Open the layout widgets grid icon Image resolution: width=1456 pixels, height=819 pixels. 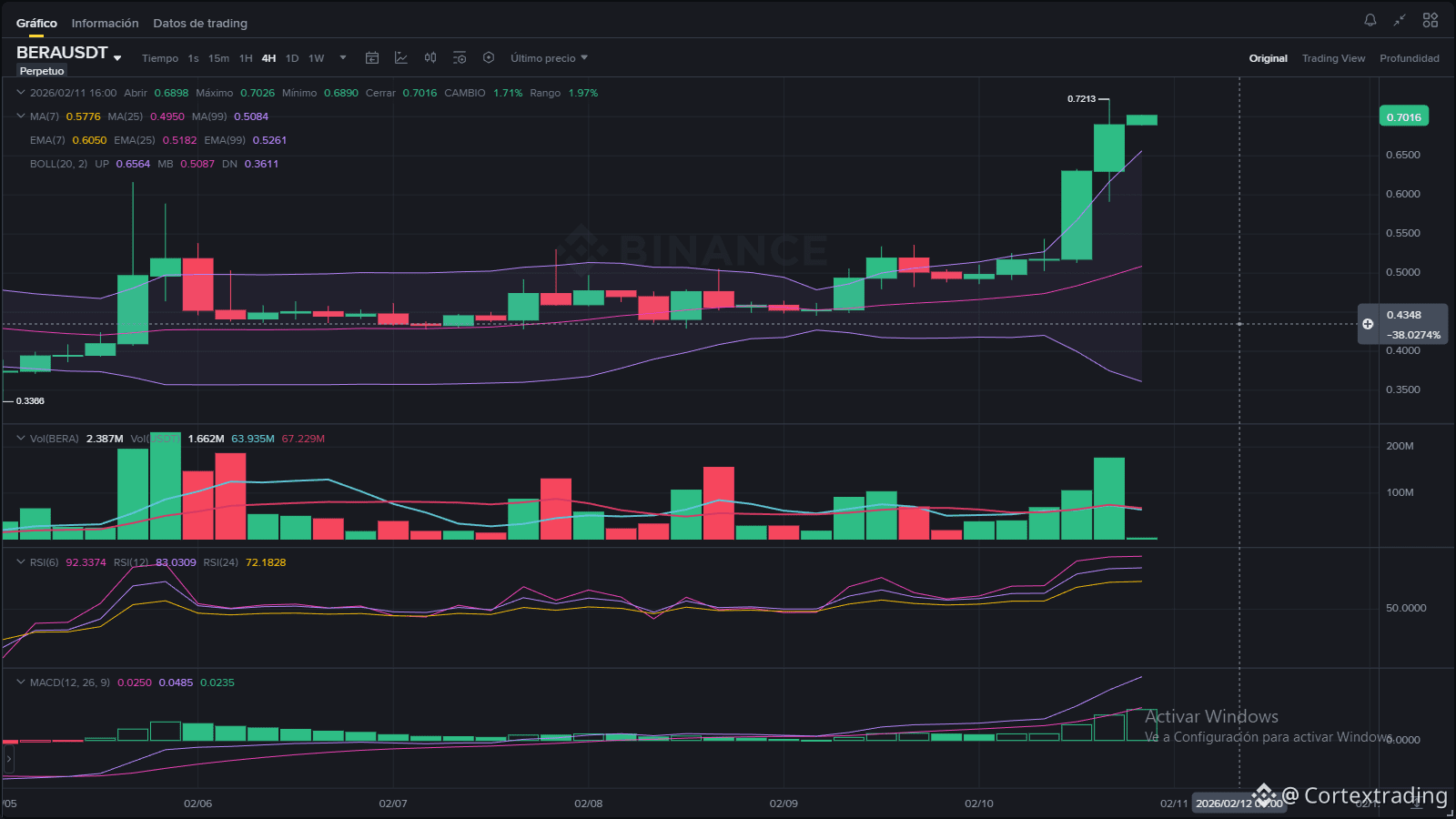point(1431,20)
